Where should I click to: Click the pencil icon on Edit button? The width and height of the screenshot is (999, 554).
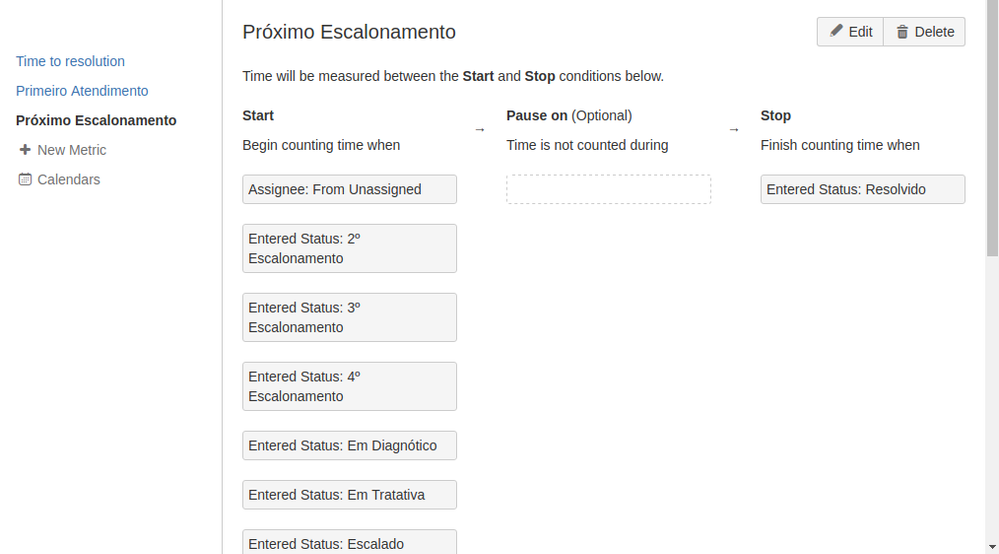click(836, 31)
